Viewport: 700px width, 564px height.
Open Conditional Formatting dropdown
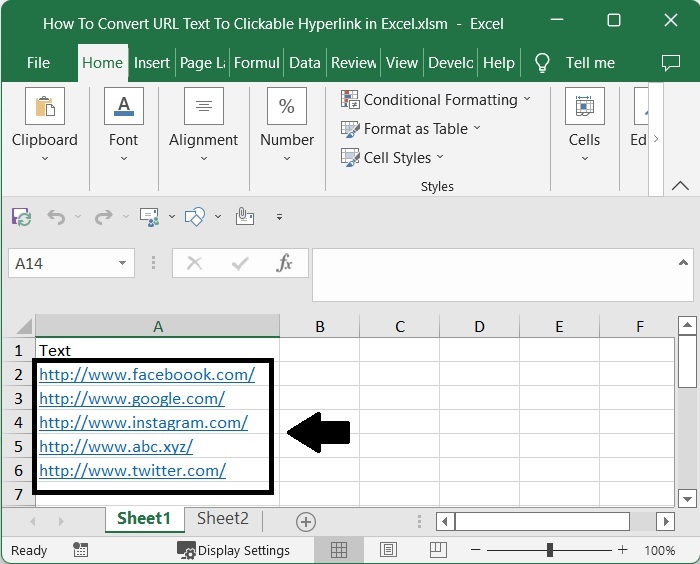coord(436,99)
